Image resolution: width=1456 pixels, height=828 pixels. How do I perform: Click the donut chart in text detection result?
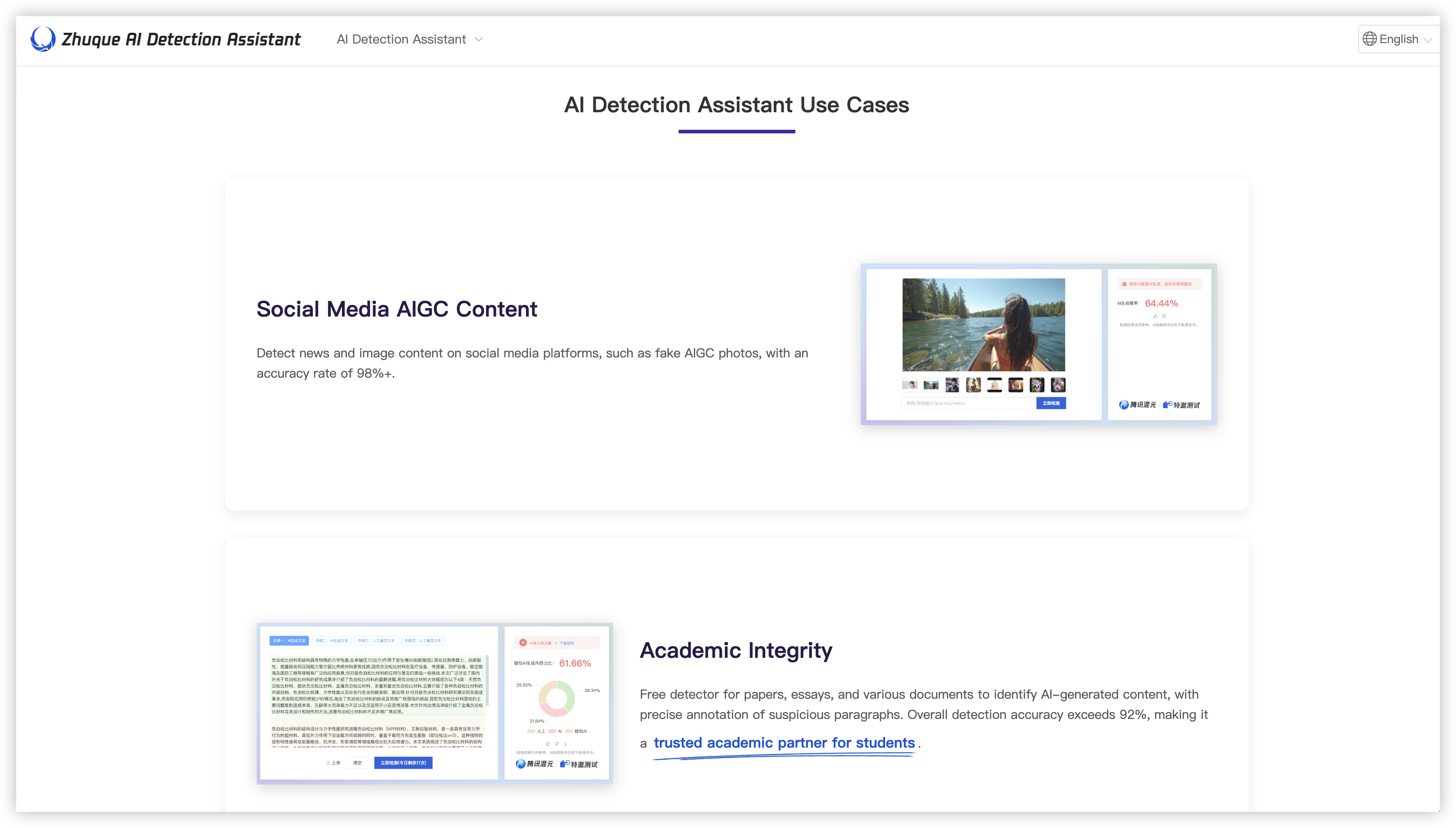[x=556, y=698]
